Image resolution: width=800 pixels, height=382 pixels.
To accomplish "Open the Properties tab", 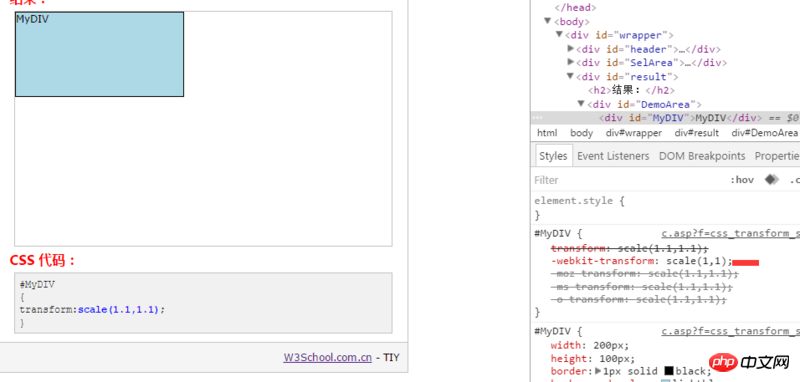I will tap(777, 156).
